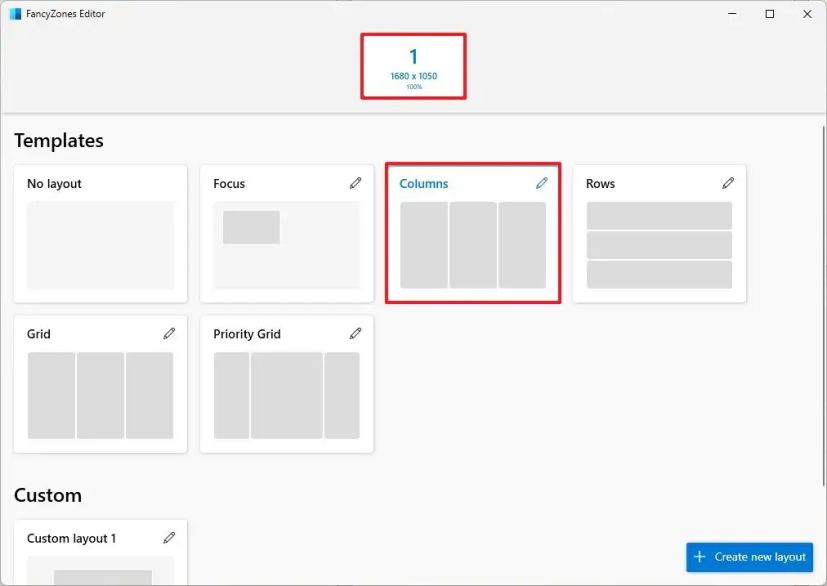
Task: Edit the Grid template via pencil icon
Action: click(x=169, y=333)
